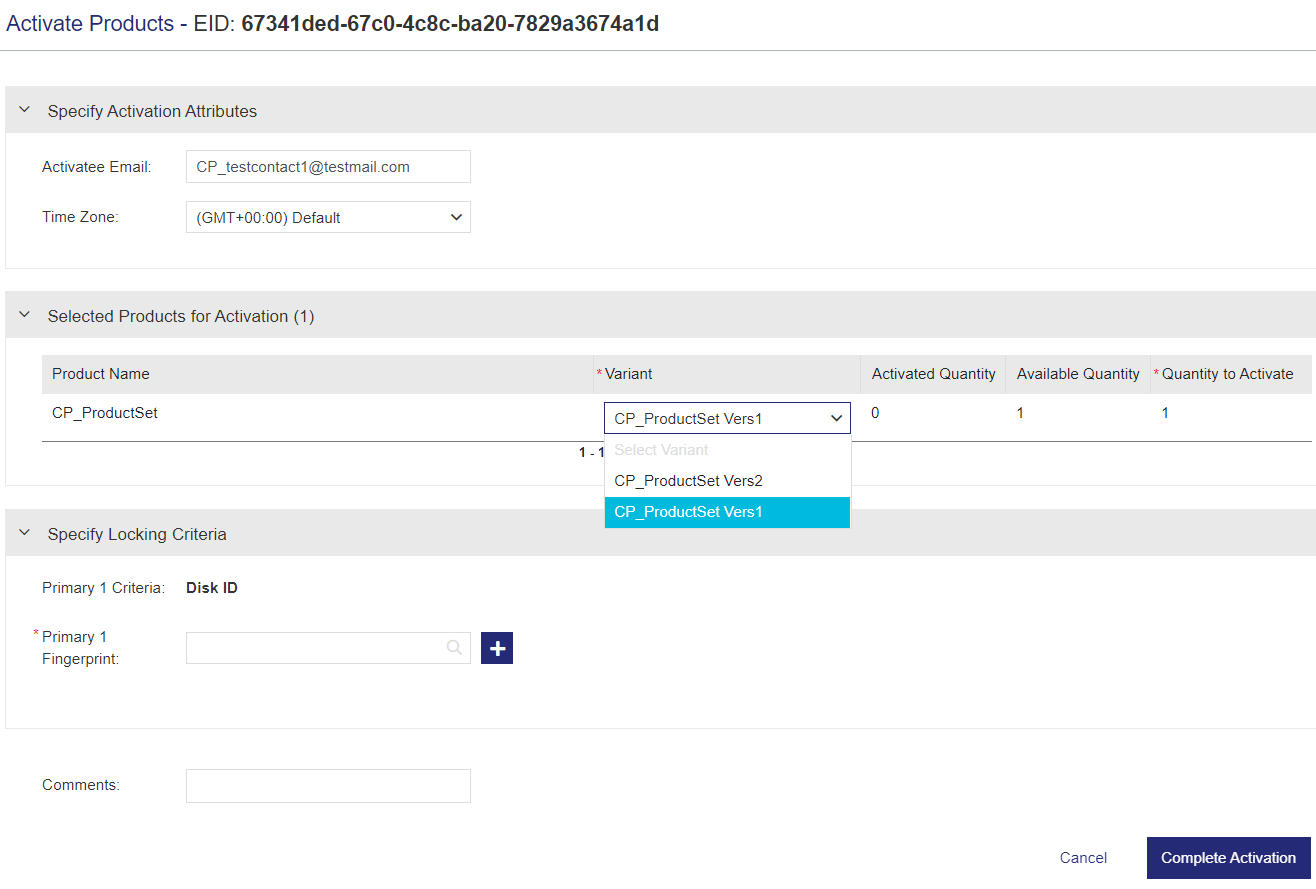The width and height of the screenshot is (1316, 889).
Task: Collapse the Selected Products for Activation section
Action: point(25,315)
